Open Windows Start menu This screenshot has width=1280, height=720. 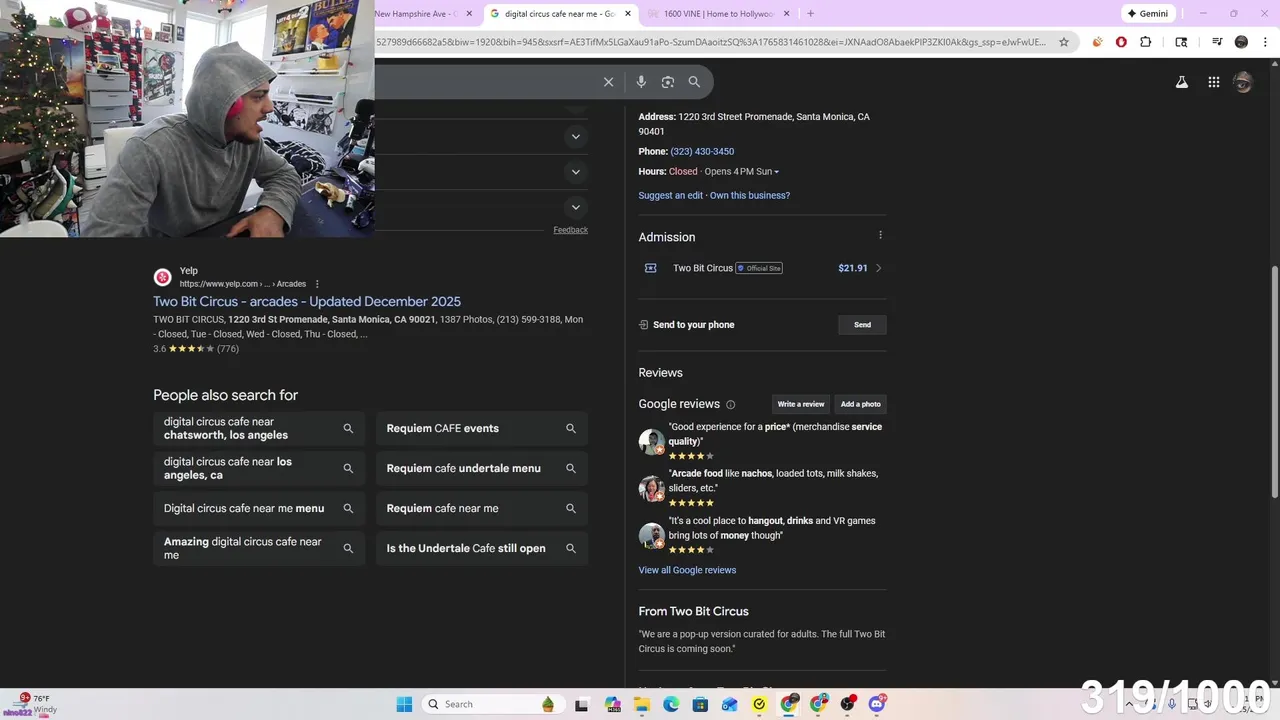click(x=404, y=704)
